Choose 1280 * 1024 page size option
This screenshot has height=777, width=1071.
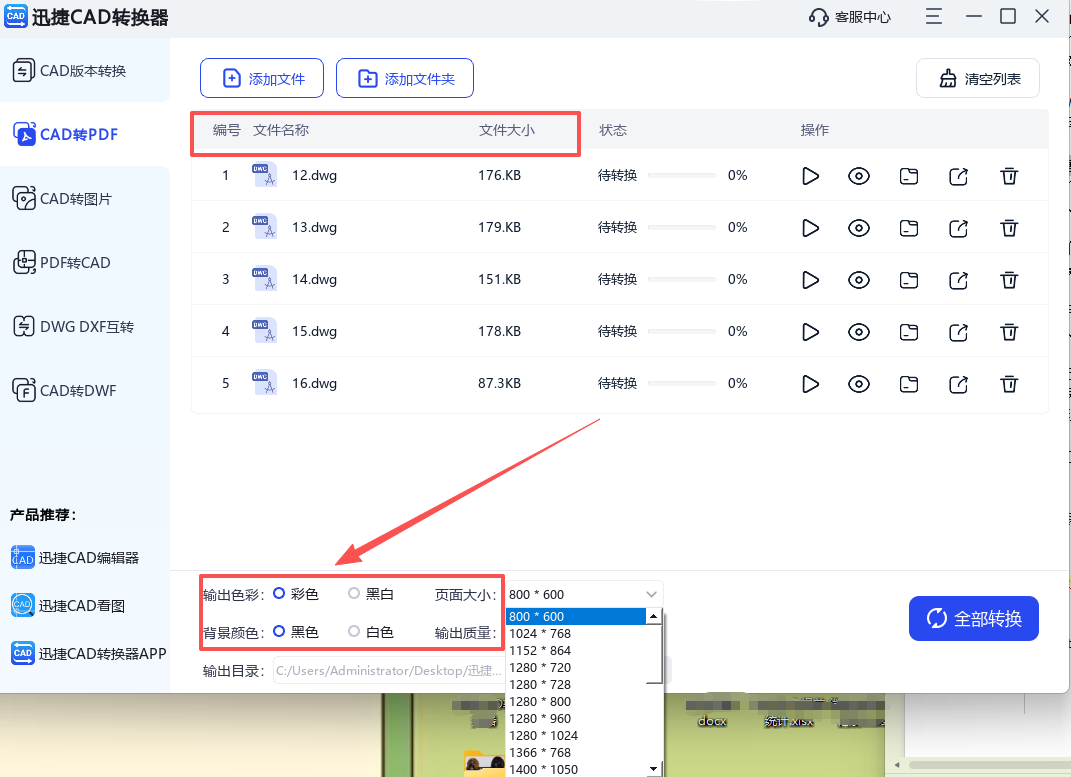(576, 736)
